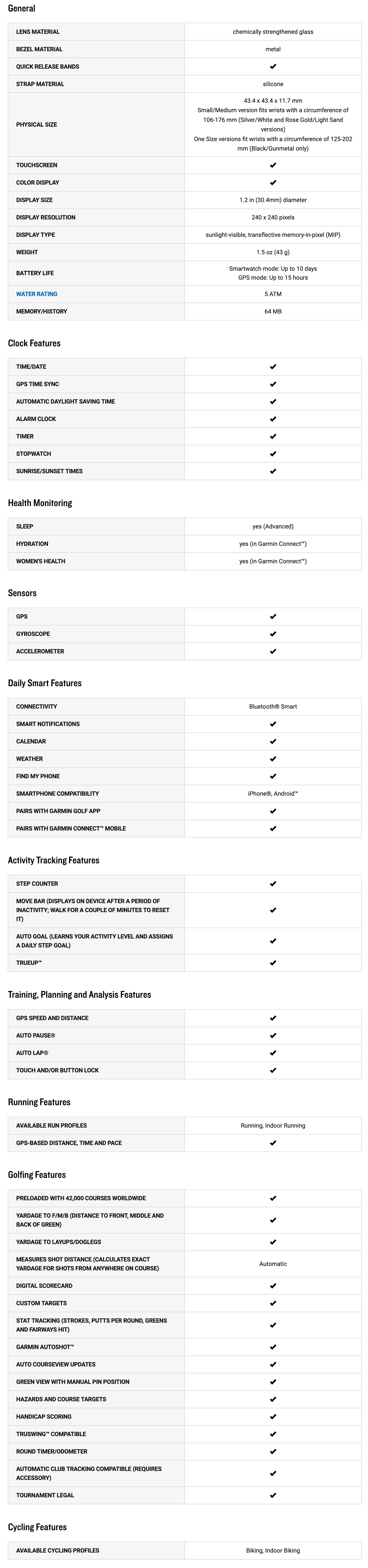Click the 'chemically strengthened glass' value
Viewport: 368px width, 1568px height.
[273, 32]
